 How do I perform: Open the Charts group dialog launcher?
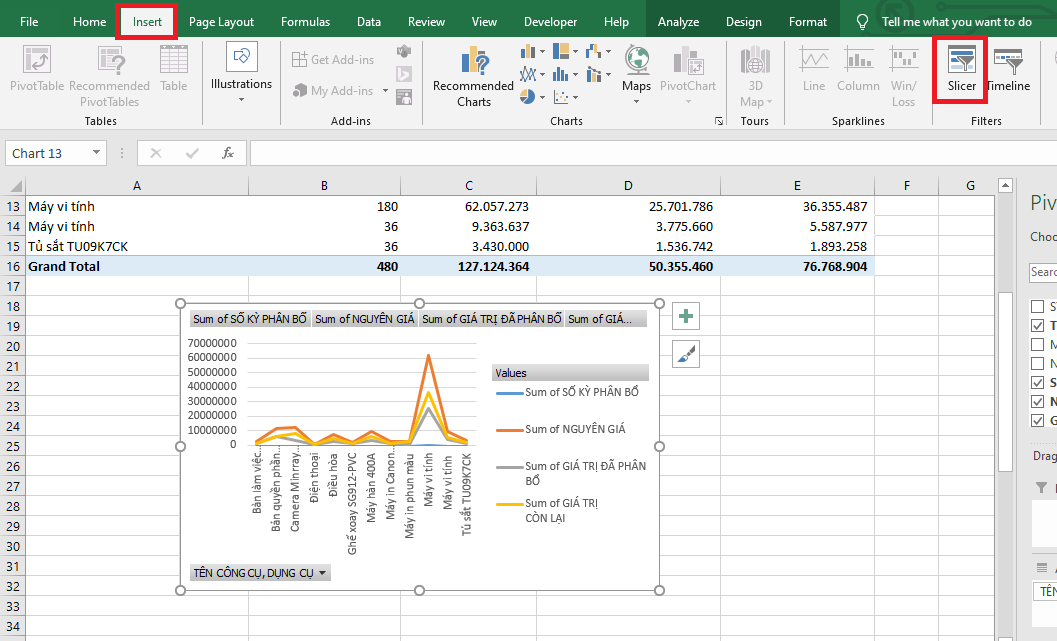718,121
